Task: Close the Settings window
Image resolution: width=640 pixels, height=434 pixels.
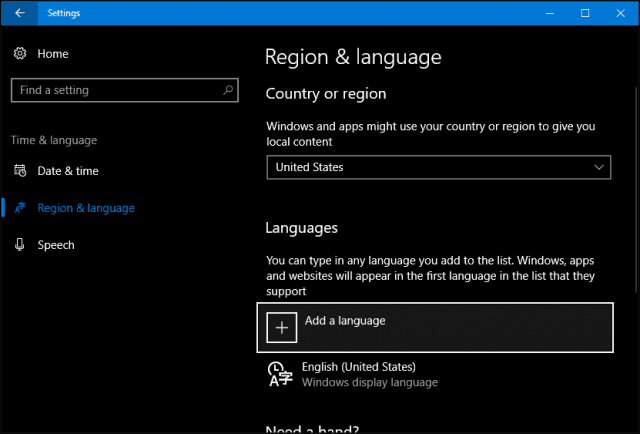Action: [620, 13]
